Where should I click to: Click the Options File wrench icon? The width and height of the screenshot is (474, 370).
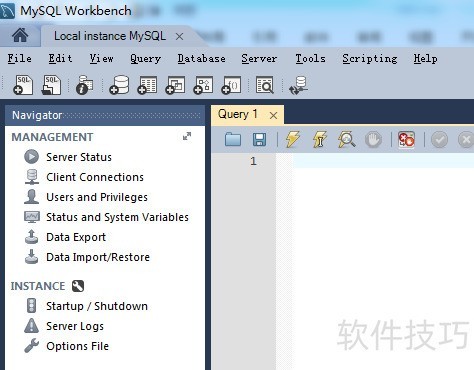(x=32, y=346)
